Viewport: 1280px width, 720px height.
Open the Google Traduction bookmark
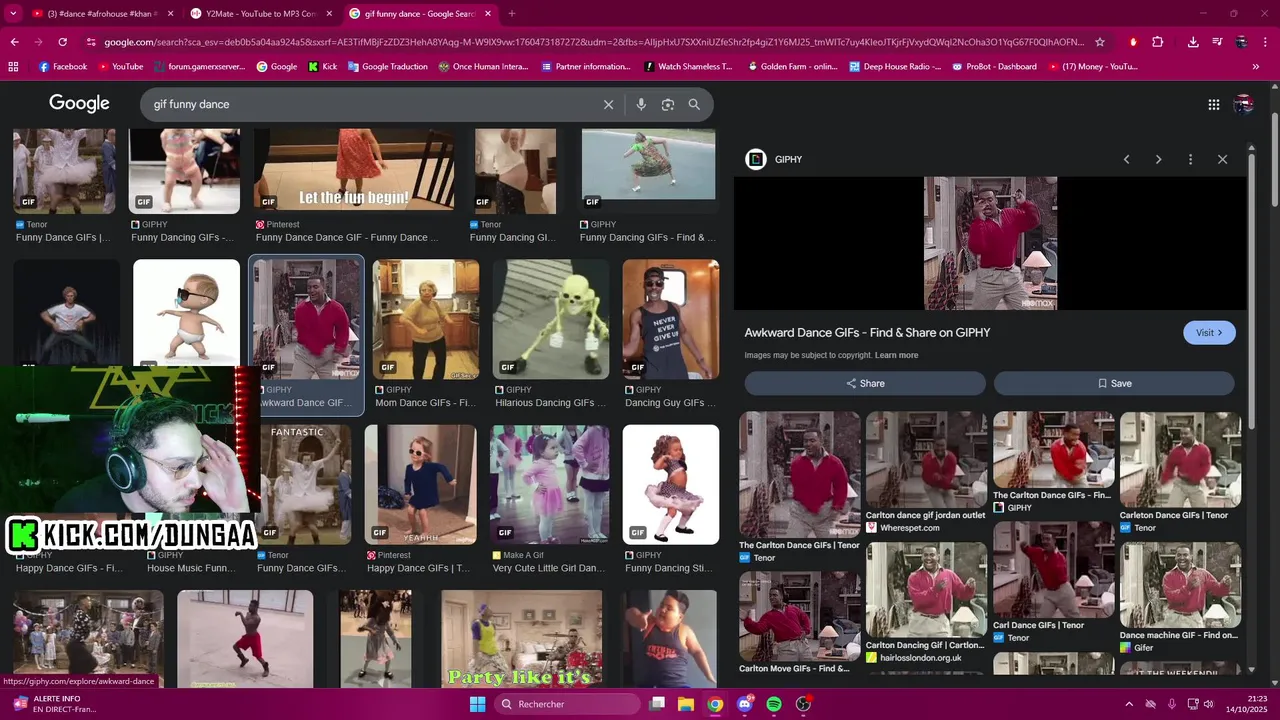point(387,67)
